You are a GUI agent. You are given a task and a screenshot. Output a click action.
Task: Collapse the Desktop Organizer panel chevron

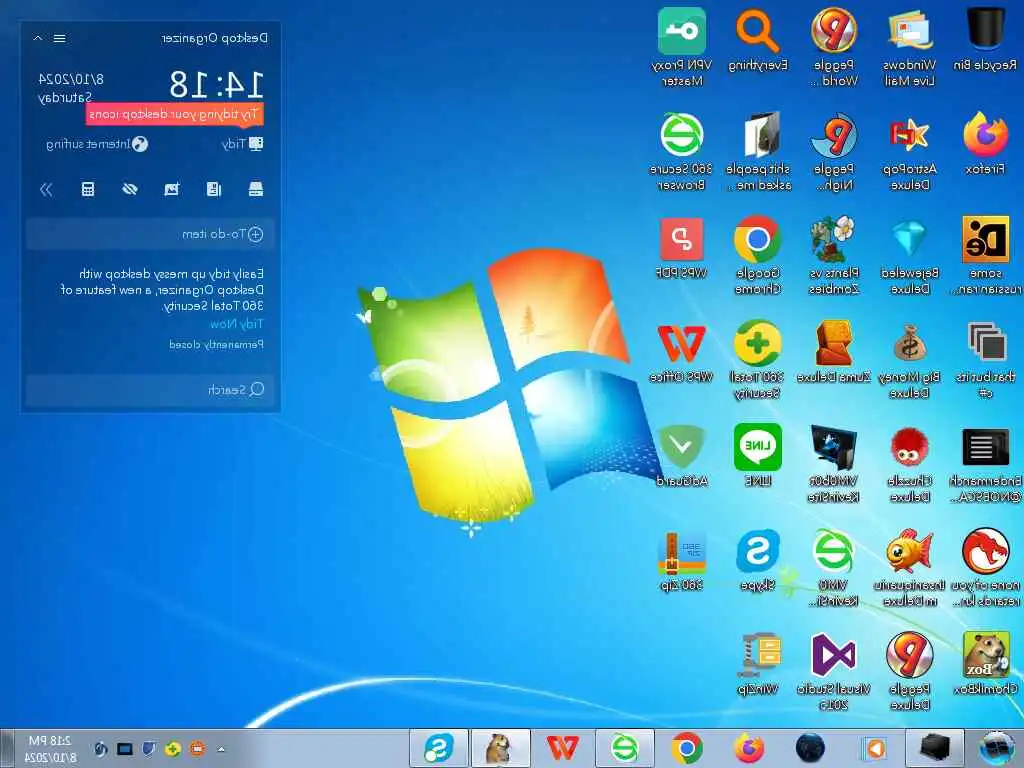(38, 38)
